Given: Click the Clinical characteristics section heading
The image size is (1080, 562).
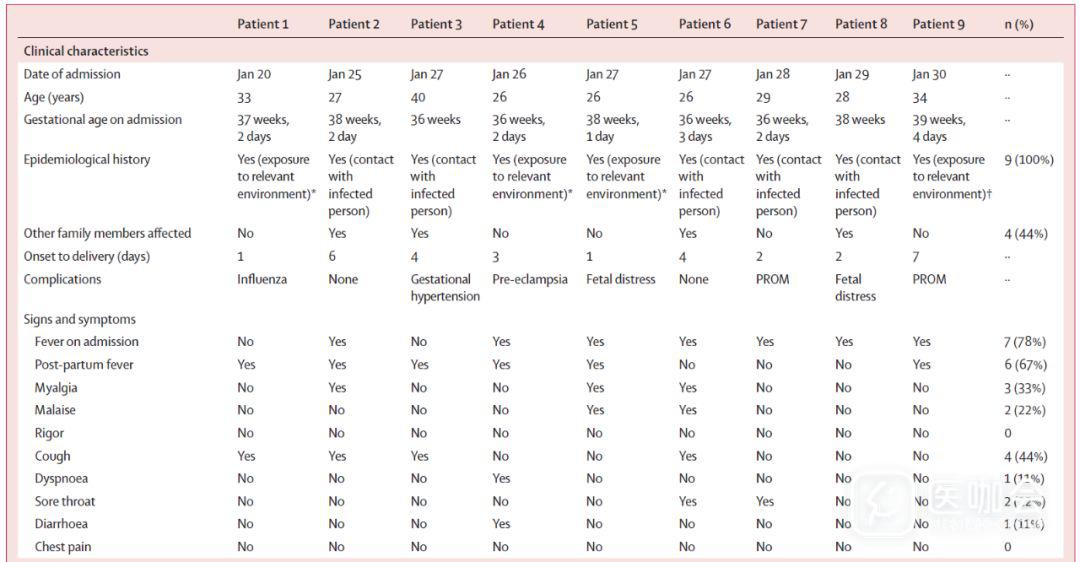Looking at the screenshot, I should [85, 51].
